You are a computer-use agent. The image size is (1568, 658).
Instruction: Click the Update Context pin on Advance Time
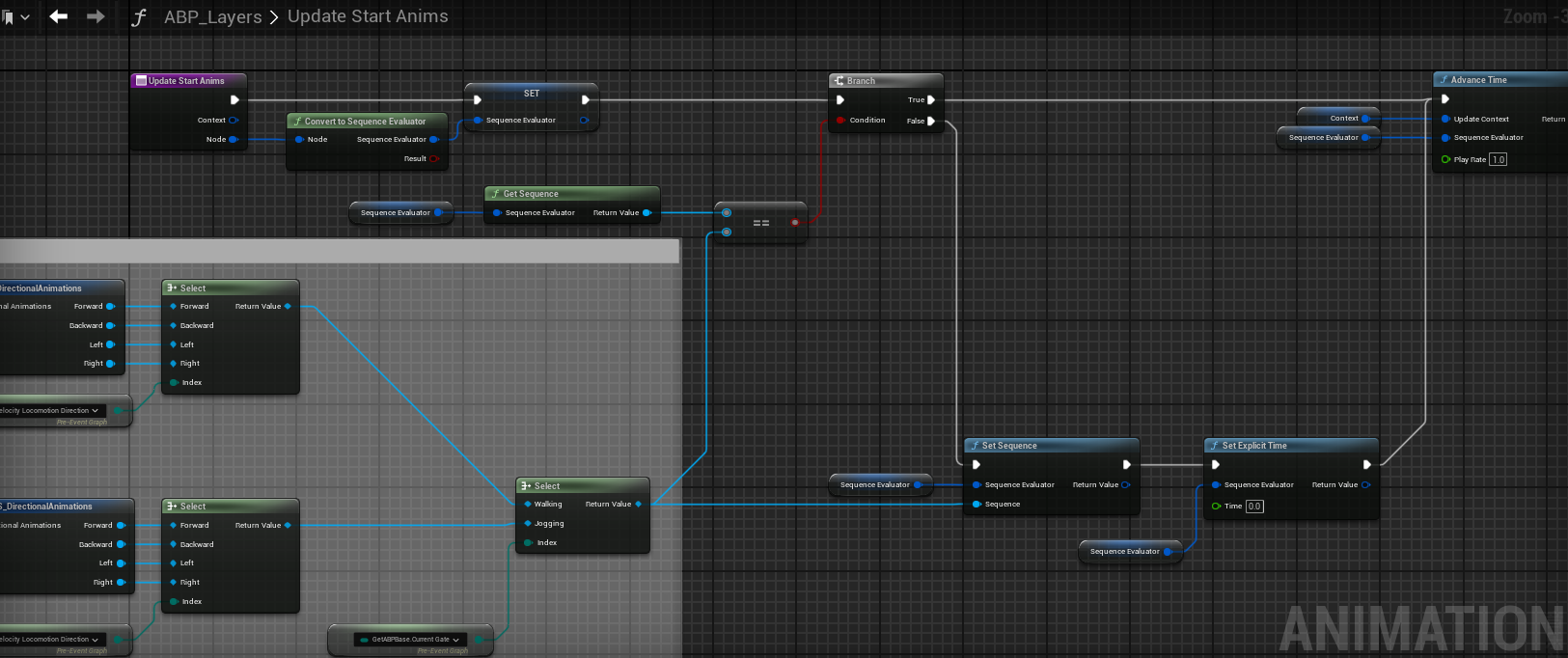pos(1445,119)
